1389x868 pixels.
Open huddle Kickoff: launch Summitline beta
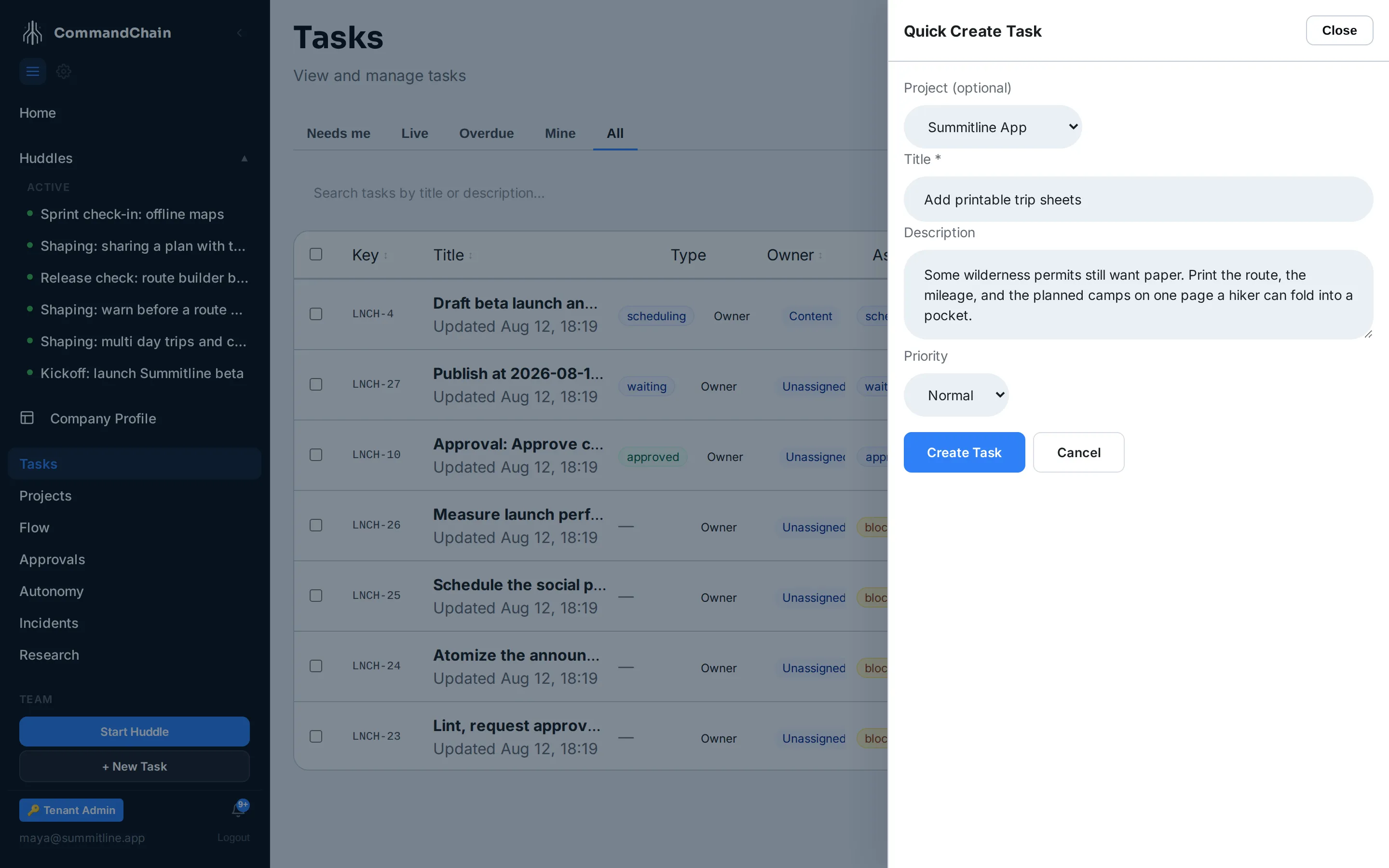(x=142, y=373)
